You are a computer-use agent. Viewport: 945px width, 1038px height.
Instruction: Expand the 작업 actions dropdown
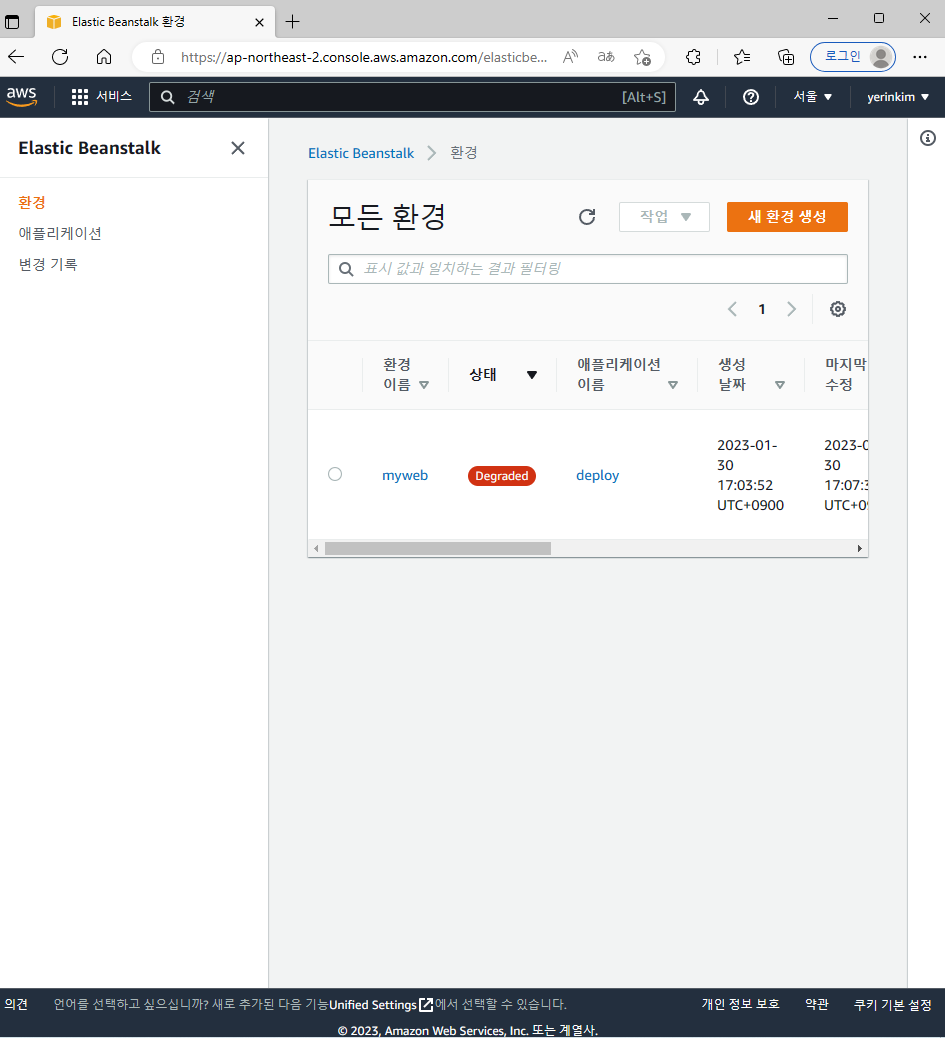tap(664, 217)
